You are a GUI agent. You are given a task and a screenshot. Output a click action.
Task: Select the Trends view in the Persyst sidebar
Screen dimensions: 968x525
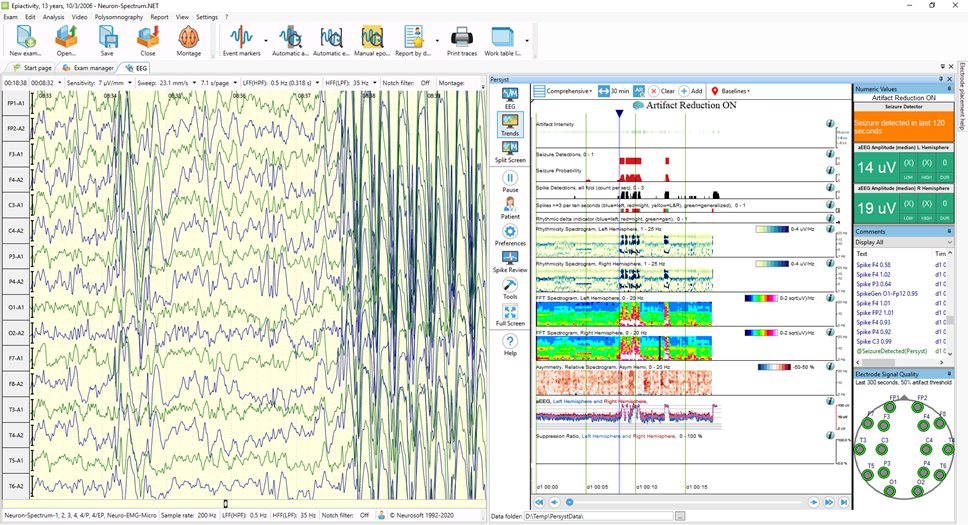click(x=510, y=124)
